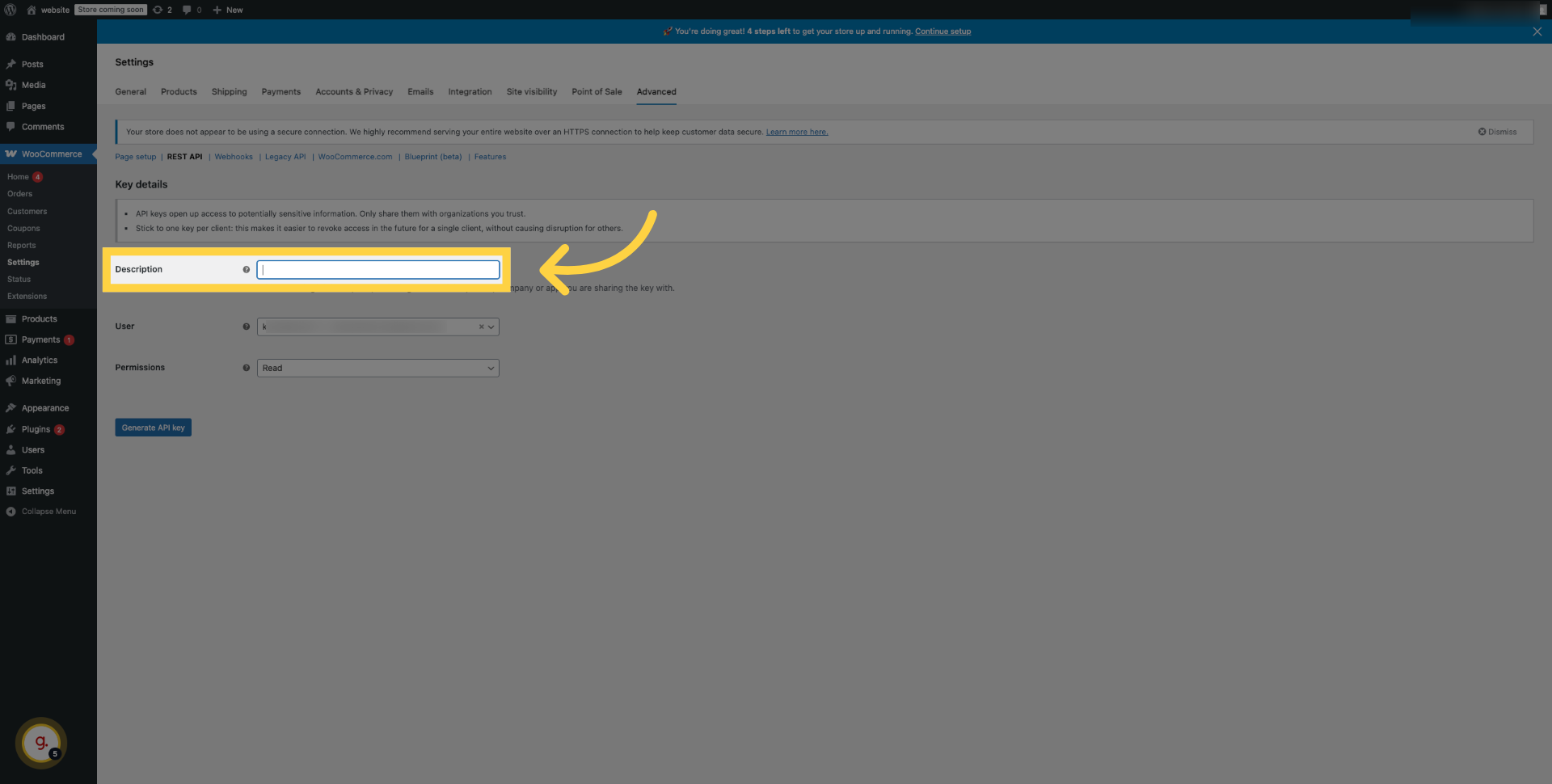Select the WooCommerce sidebar icon

click(x=11, y=154)
